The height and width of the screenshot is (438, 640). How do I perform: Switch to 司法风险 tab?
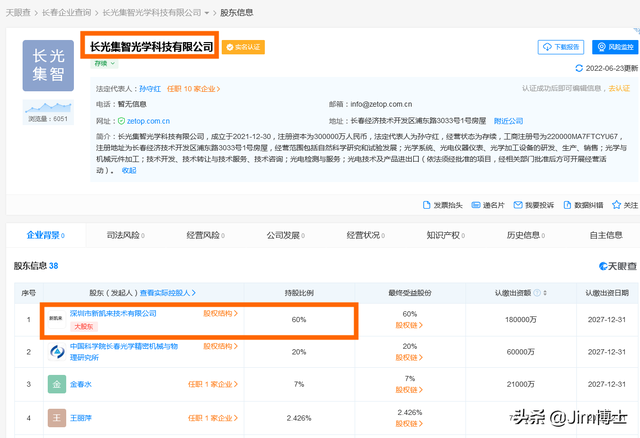pyautogui.click(x=126, y=235)
